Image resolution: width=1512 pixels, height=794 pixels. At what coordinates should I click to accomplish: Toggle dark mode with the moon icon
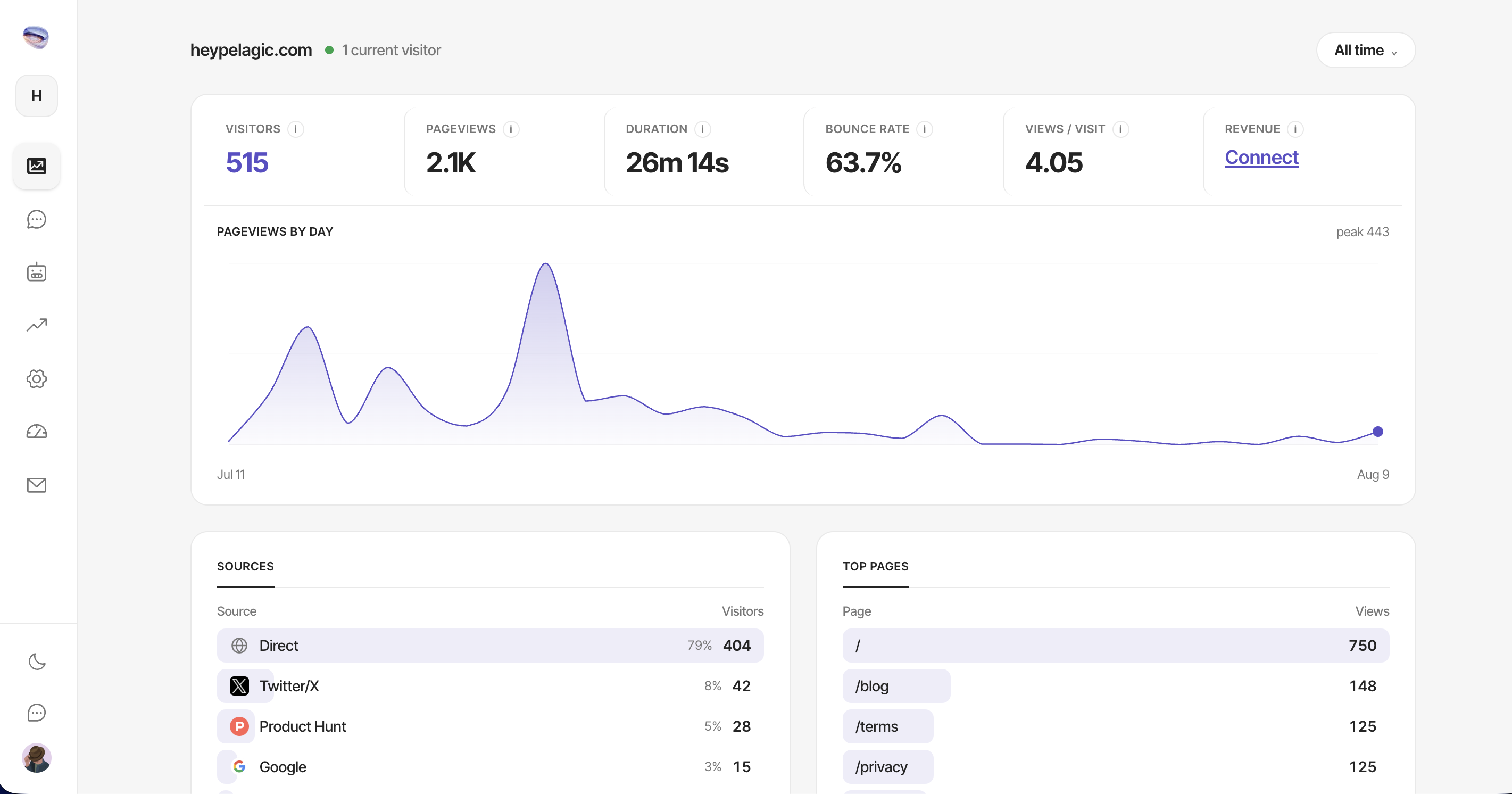36,661
